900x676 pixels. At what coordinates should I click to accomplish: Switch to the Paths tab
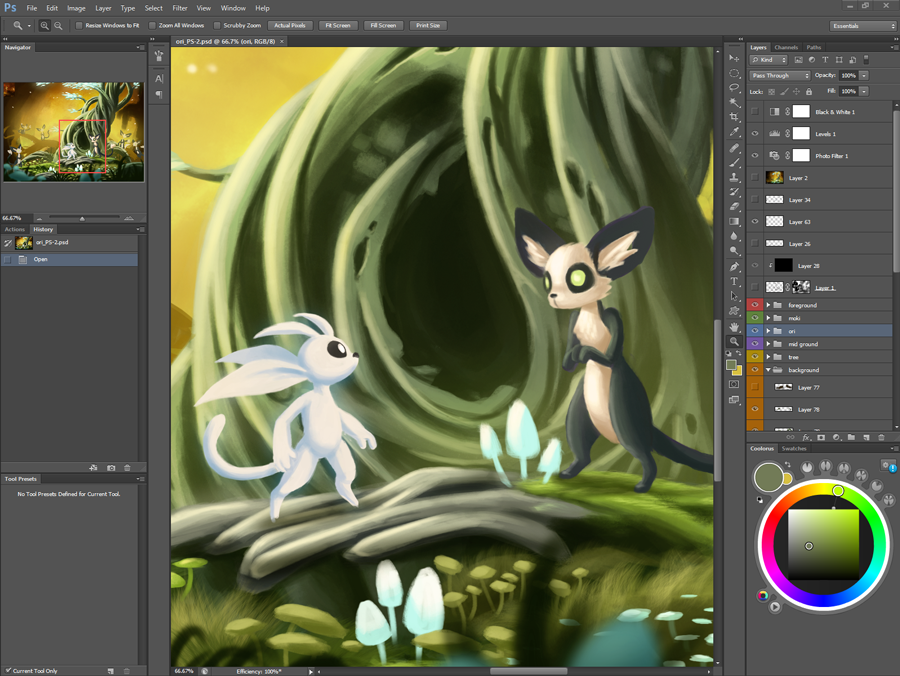(813, 48)
